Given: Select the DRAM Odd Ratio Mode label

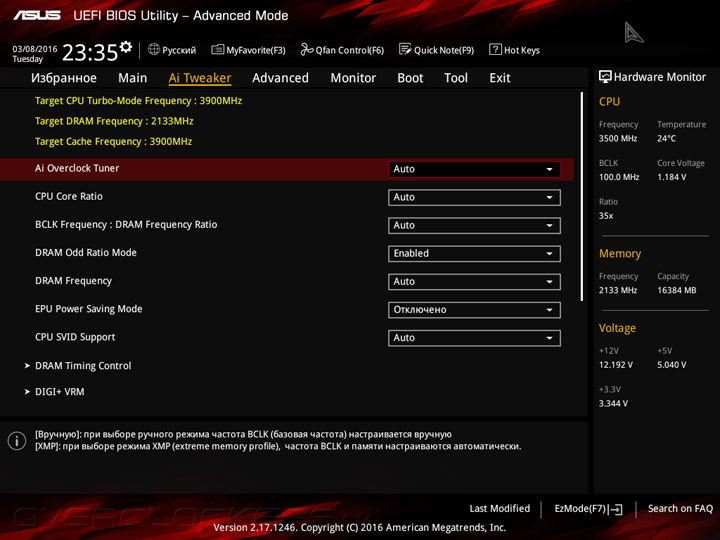Looking at the screenshot, I should click(x=86, y=253).
